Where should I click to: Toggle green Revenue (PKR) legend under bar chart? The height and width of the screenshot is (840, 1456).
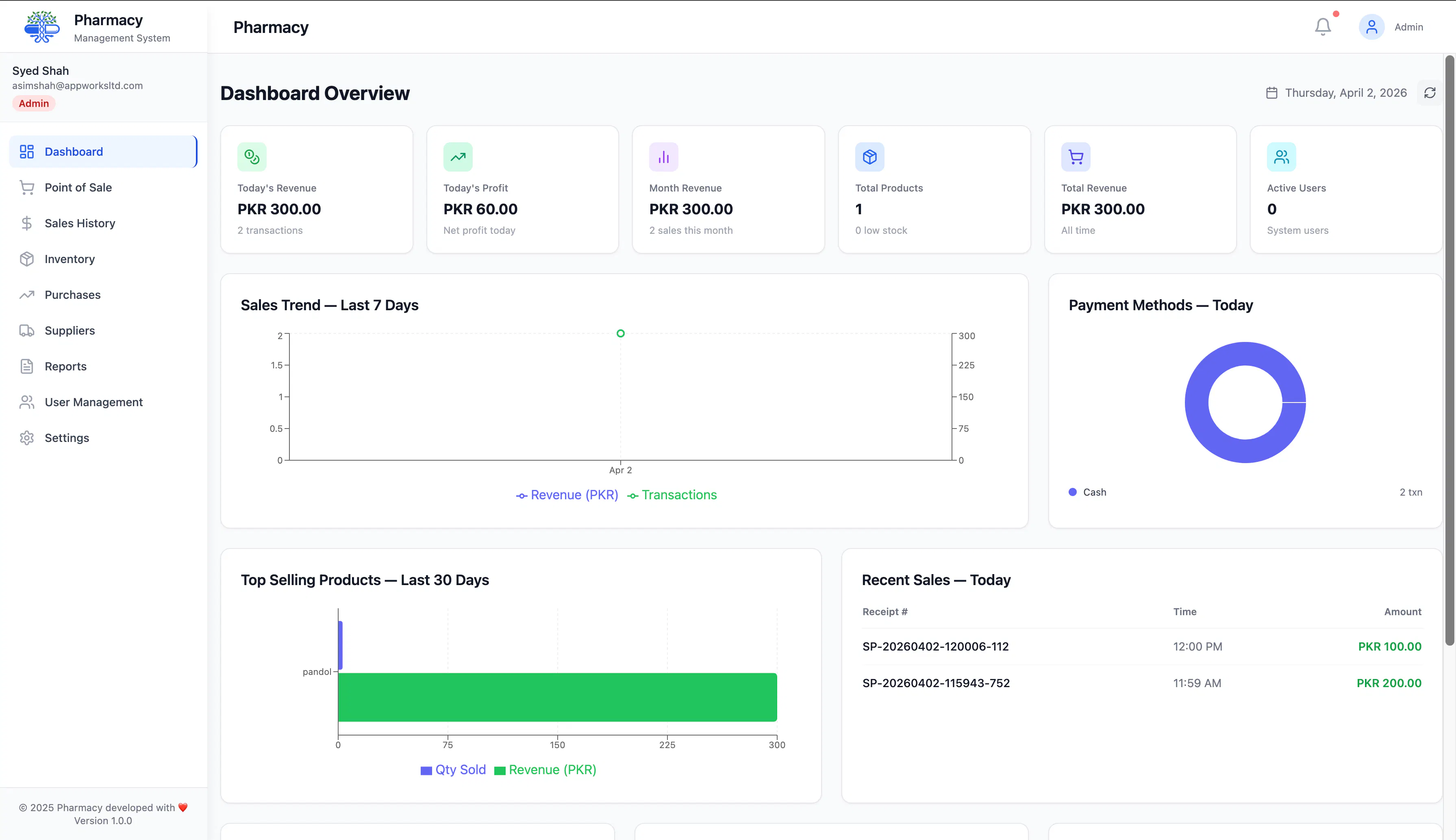545,770
